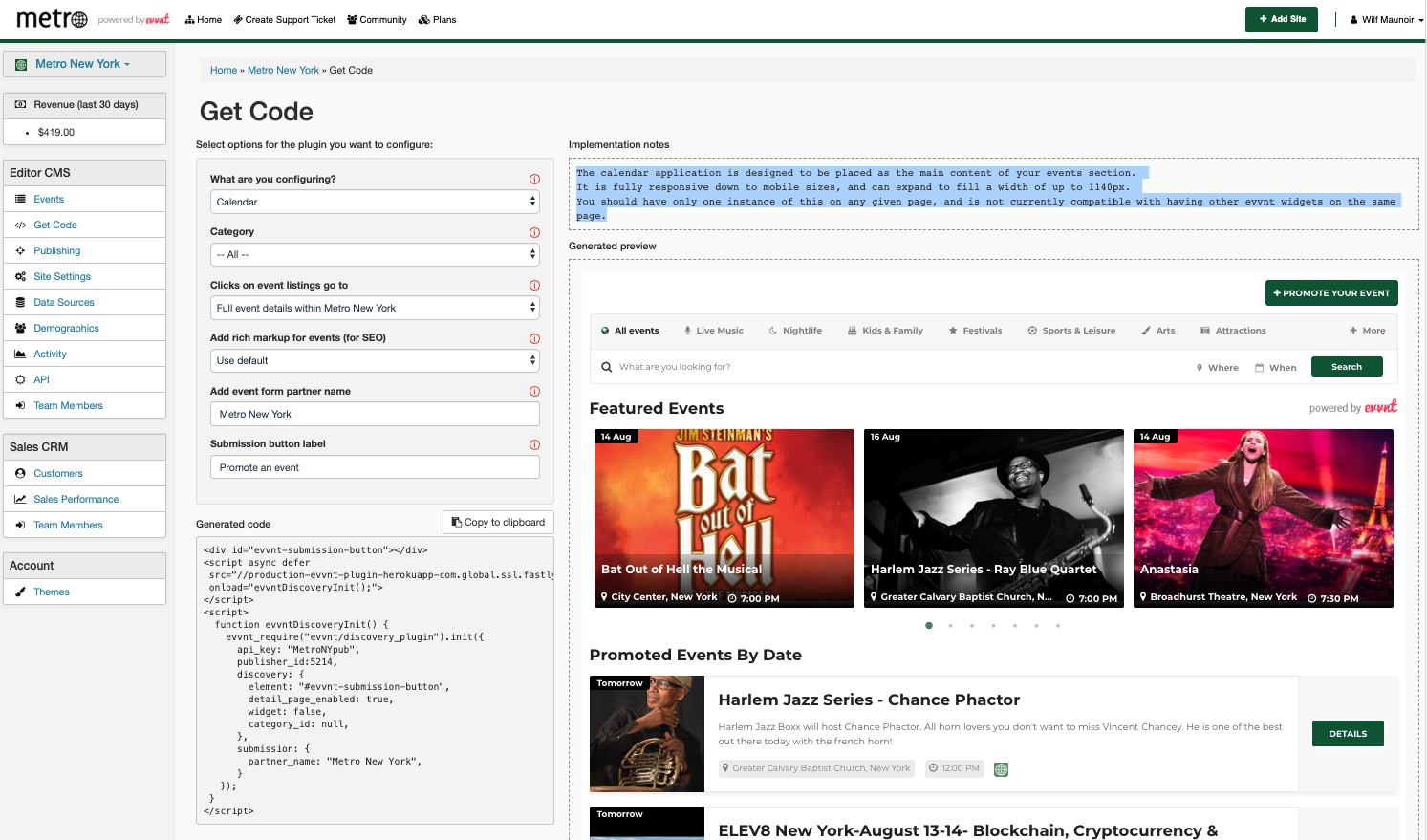This screenshot has height=840, width=1427.
Task: Click the info icon for 'Add rich markup for events'
Action: (534, 338)
